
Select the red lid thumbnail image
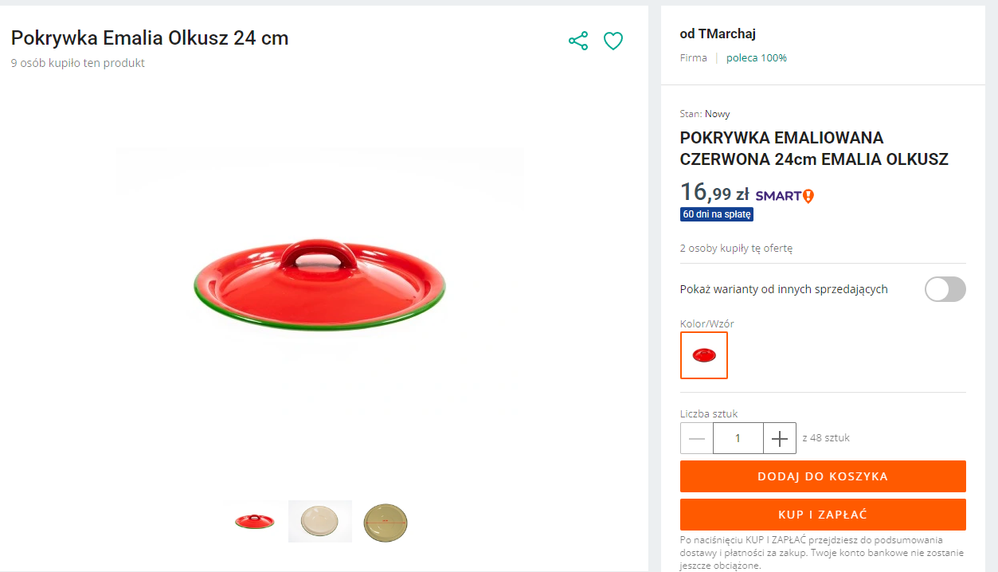(255, 522)
